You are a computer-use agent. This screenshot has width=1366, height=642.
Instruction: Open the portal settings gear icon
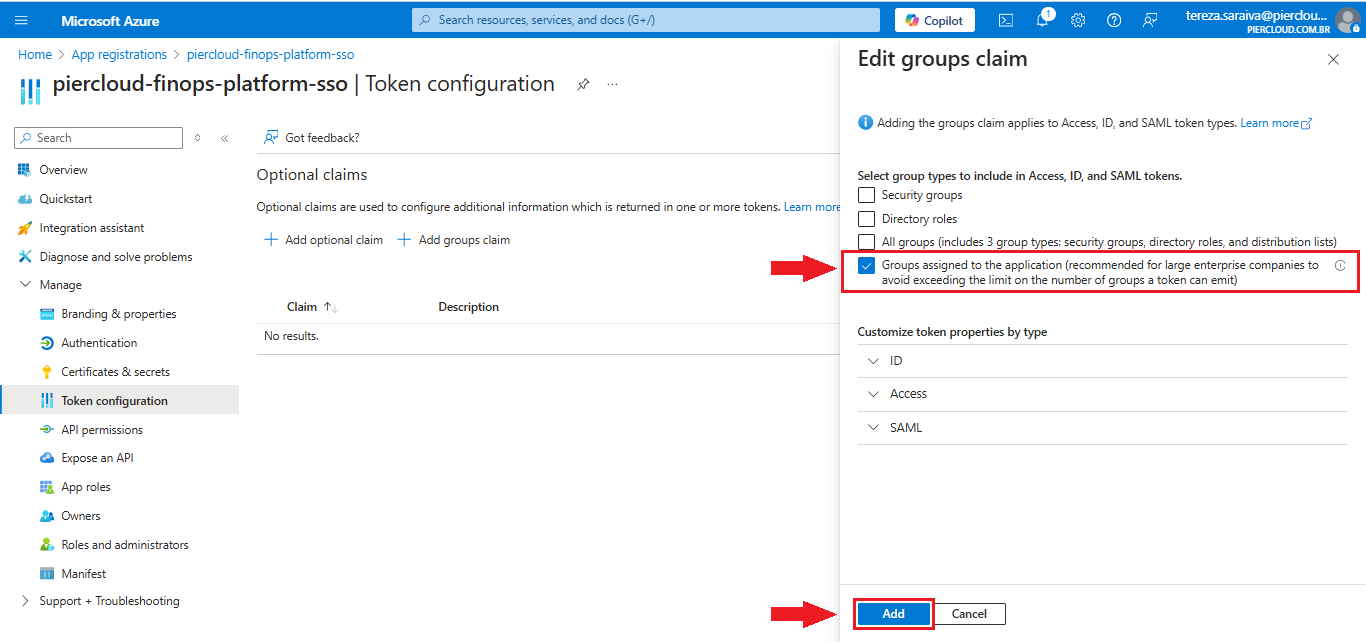coord(1078,20)
